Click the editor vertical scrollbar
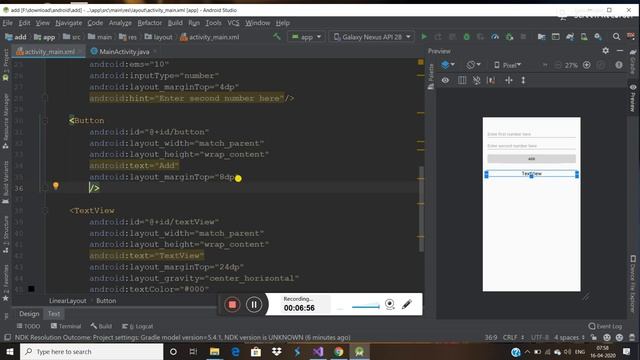 (421, 208)
